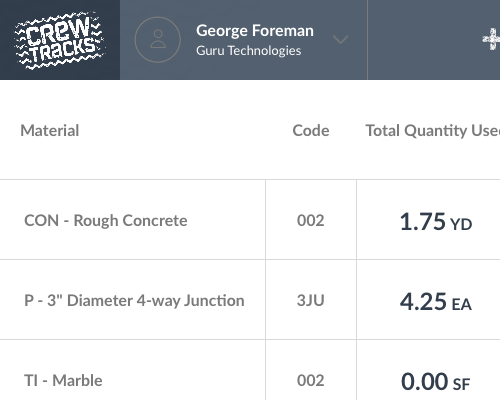Click the Guru Technologies company label
This screenshot has height=400, width=500.
[x=249, y=51]
